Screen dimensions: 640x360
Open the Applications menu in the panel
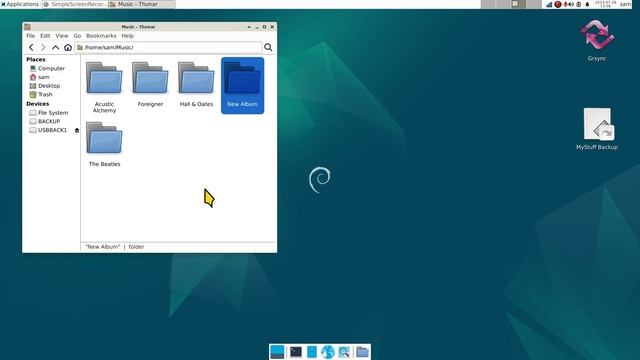[20, 4]
